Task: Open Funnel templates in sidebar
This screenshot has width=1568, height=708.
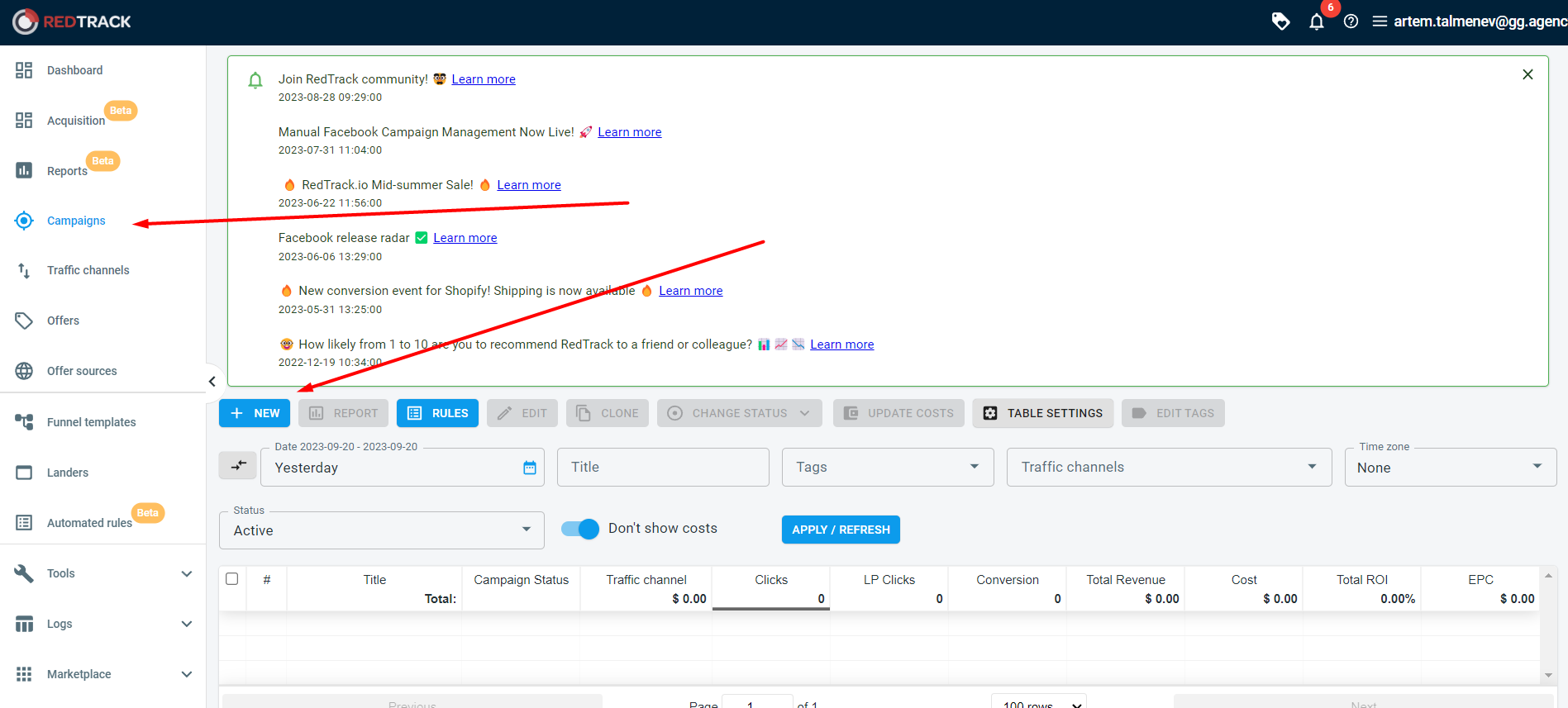Action: point(92,422)
